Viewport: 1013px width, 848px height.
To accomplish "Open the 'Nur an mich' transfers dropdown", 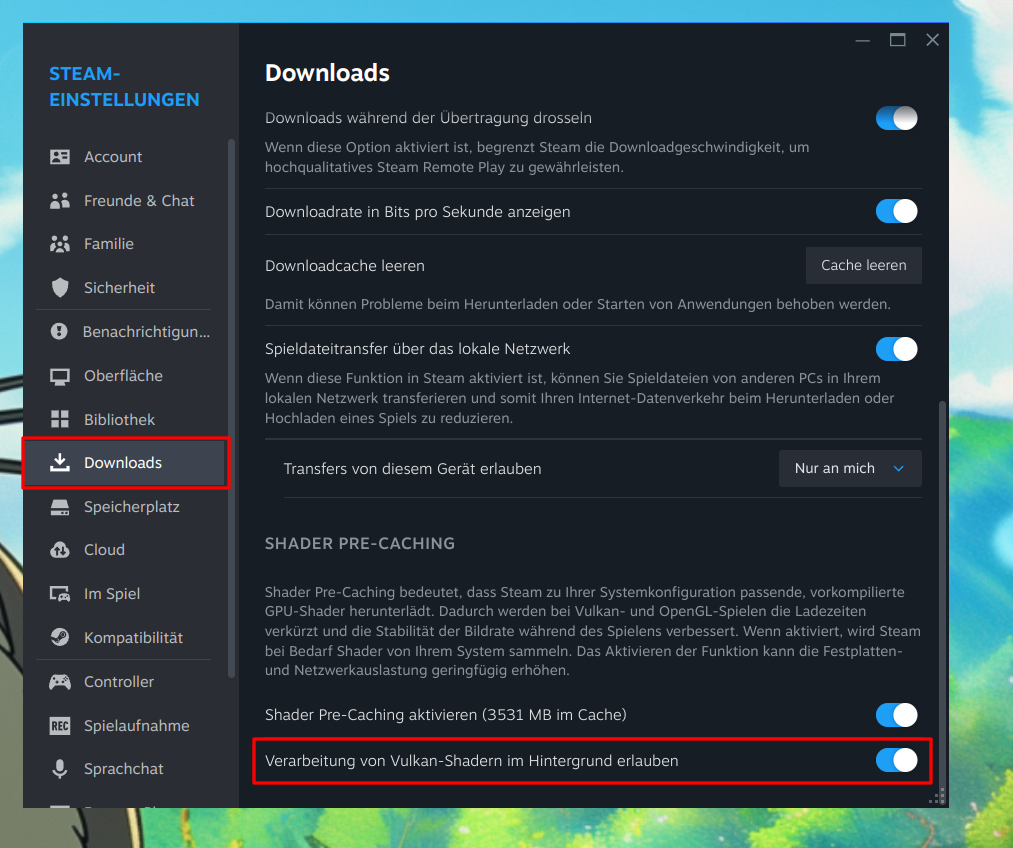I will tap(850, 468).
